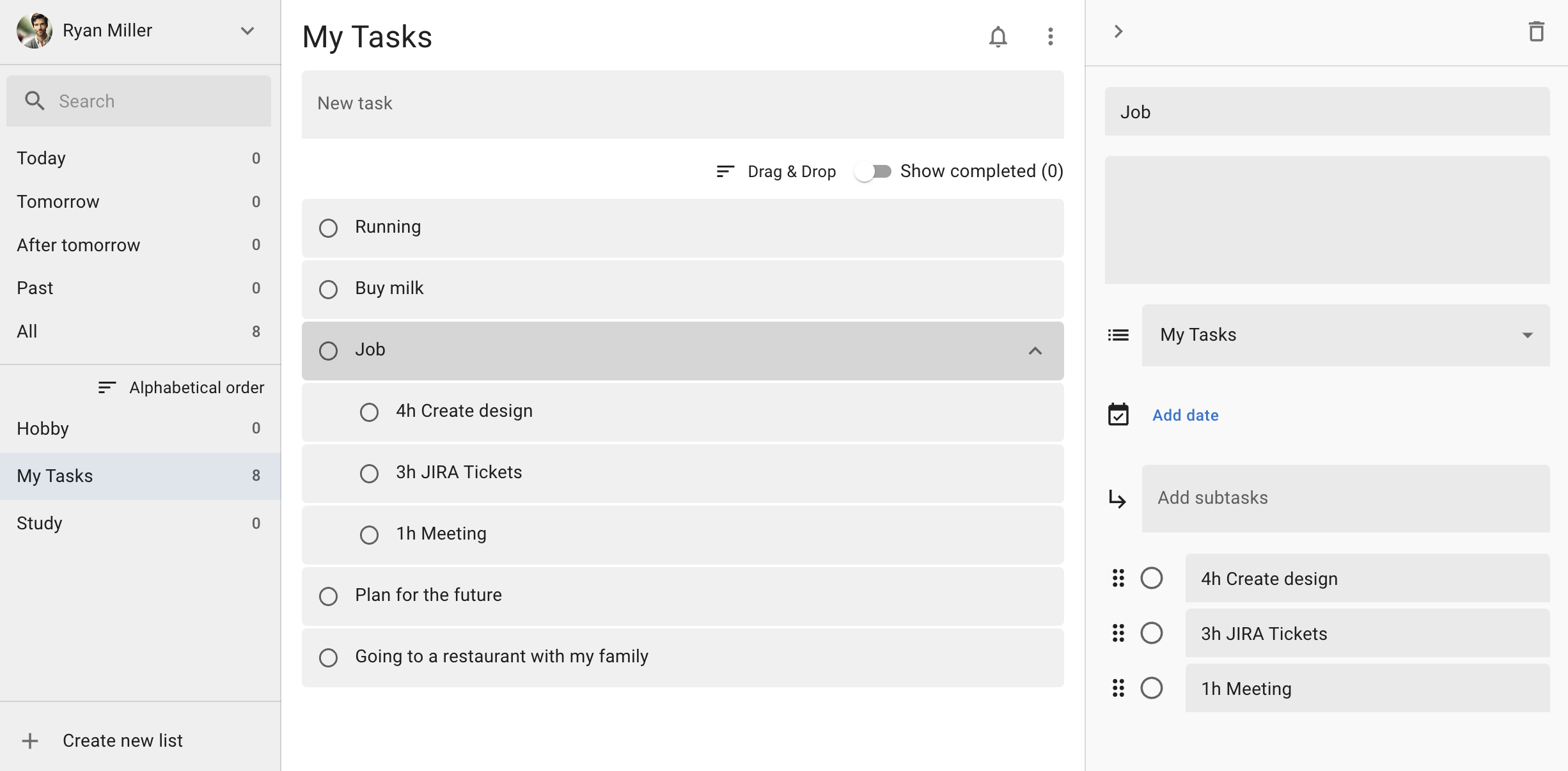The height and width of the screenshot is (771, 1568).
Task: Click the Add date link
Action: (x=1185, y=415)
